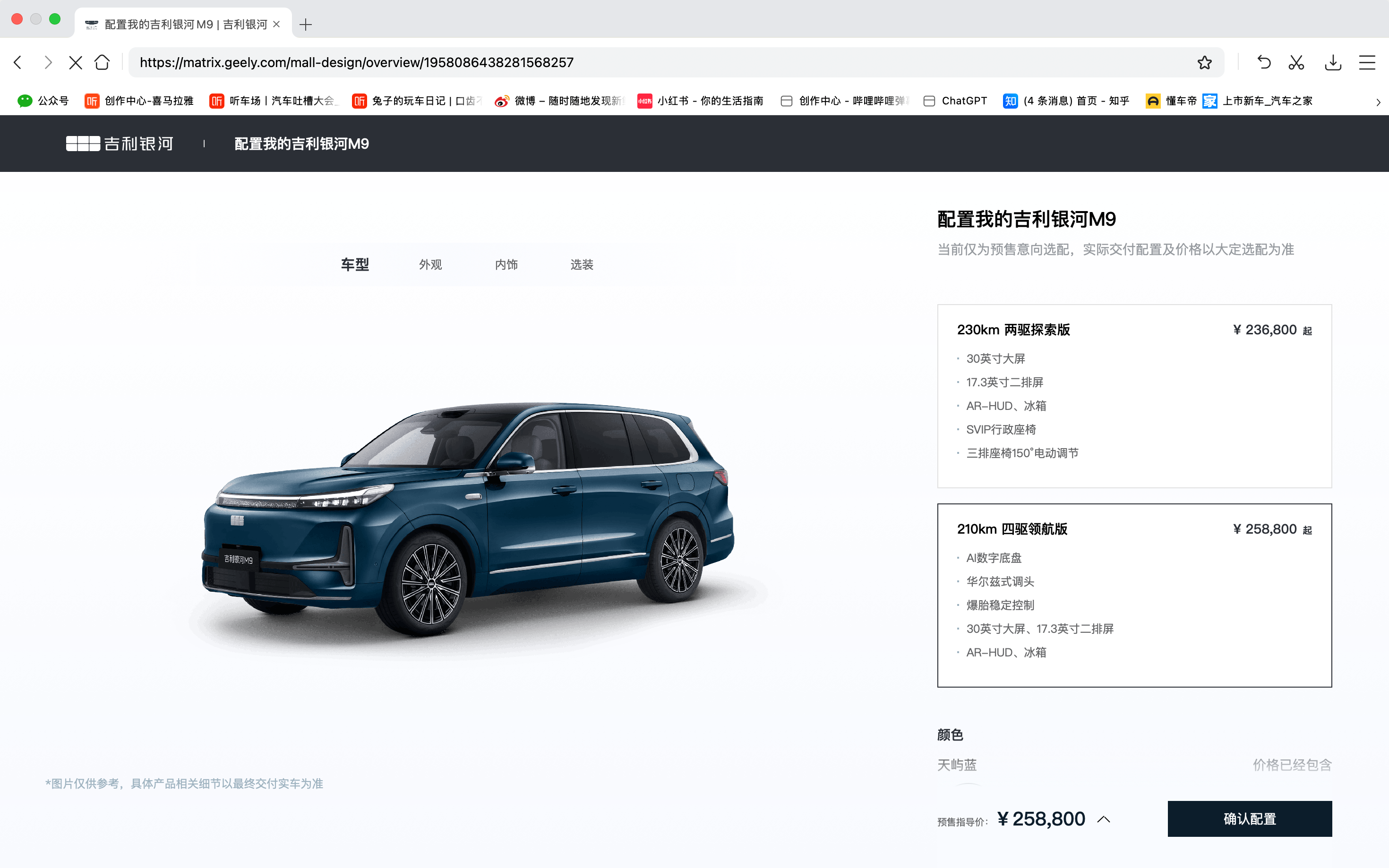Select the 230km 两驱探索版 trim option

[x=1134, y=396]
